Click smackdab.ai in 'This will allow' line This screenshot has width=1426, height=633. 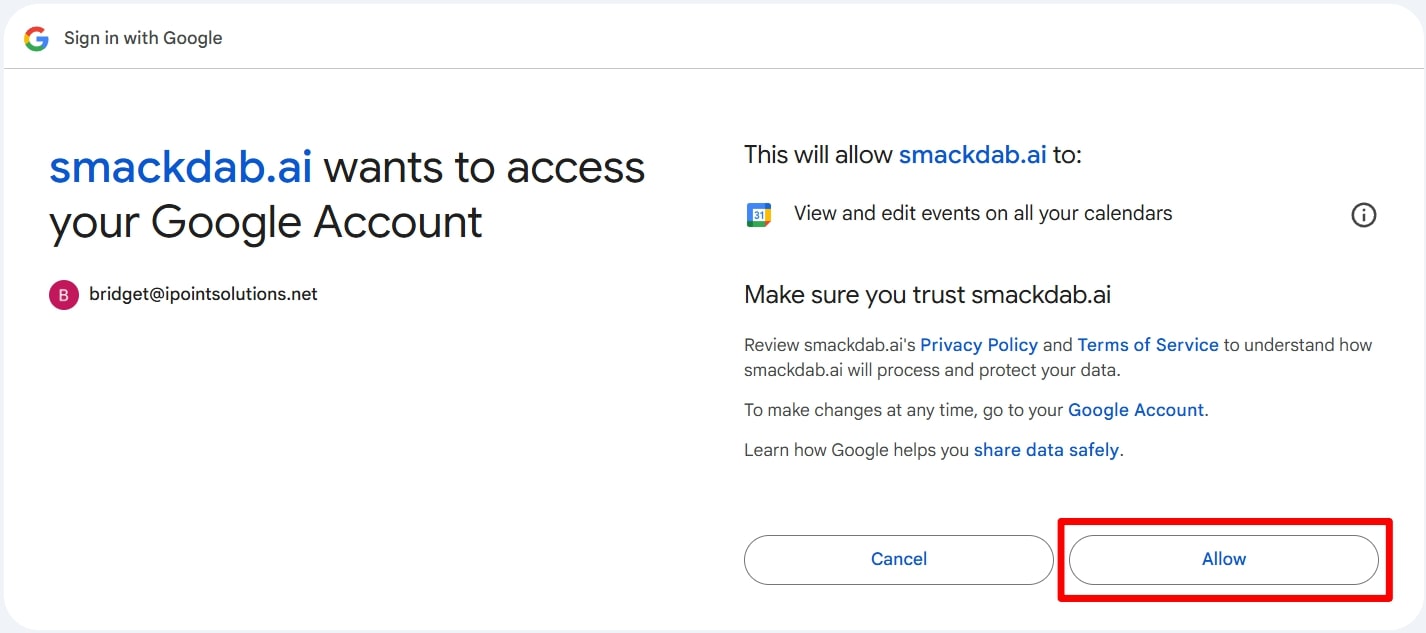tap(973, 155)
